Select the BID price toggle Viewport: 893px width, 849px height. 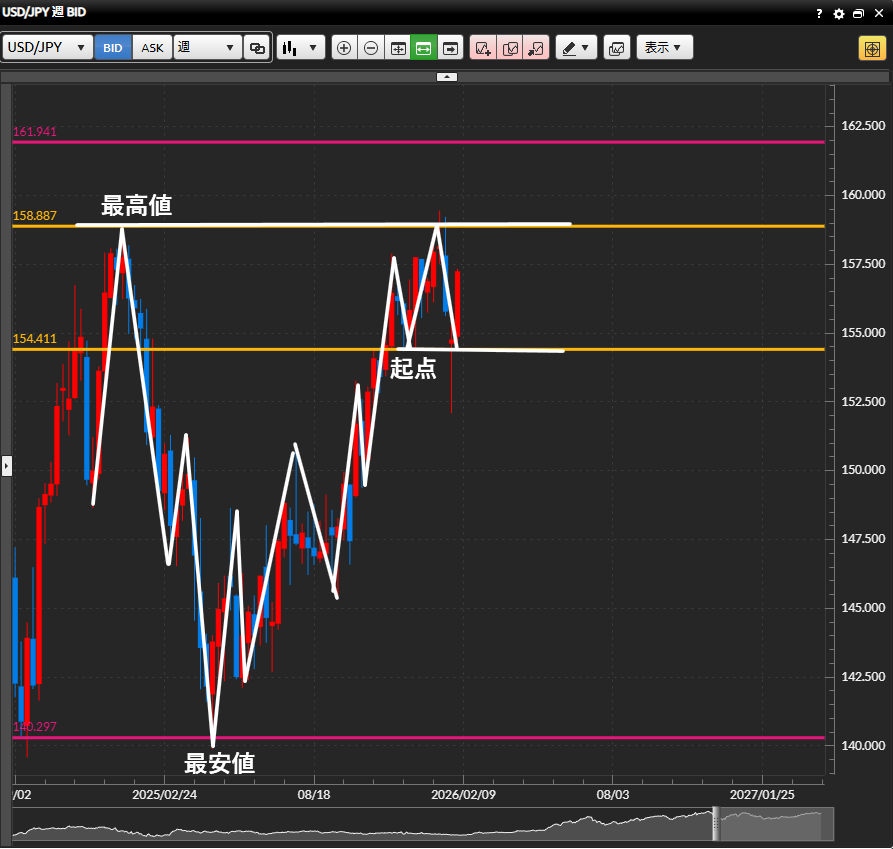point(113,48)
